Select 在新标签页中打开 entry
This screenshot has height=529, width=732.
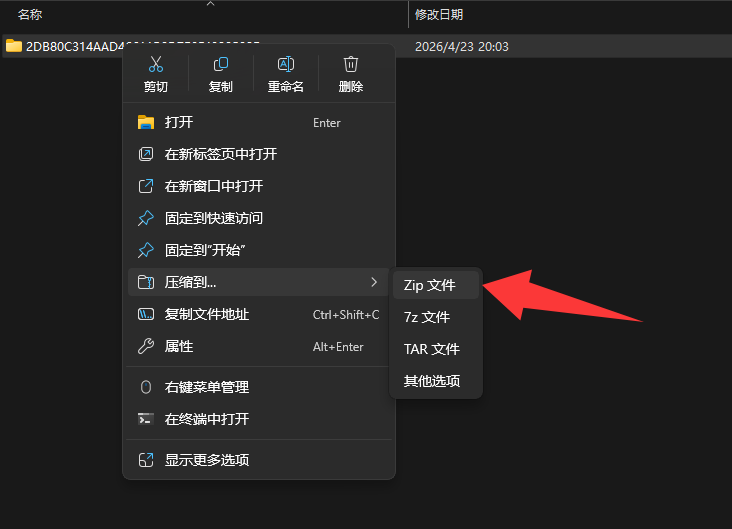click(259, 154)
